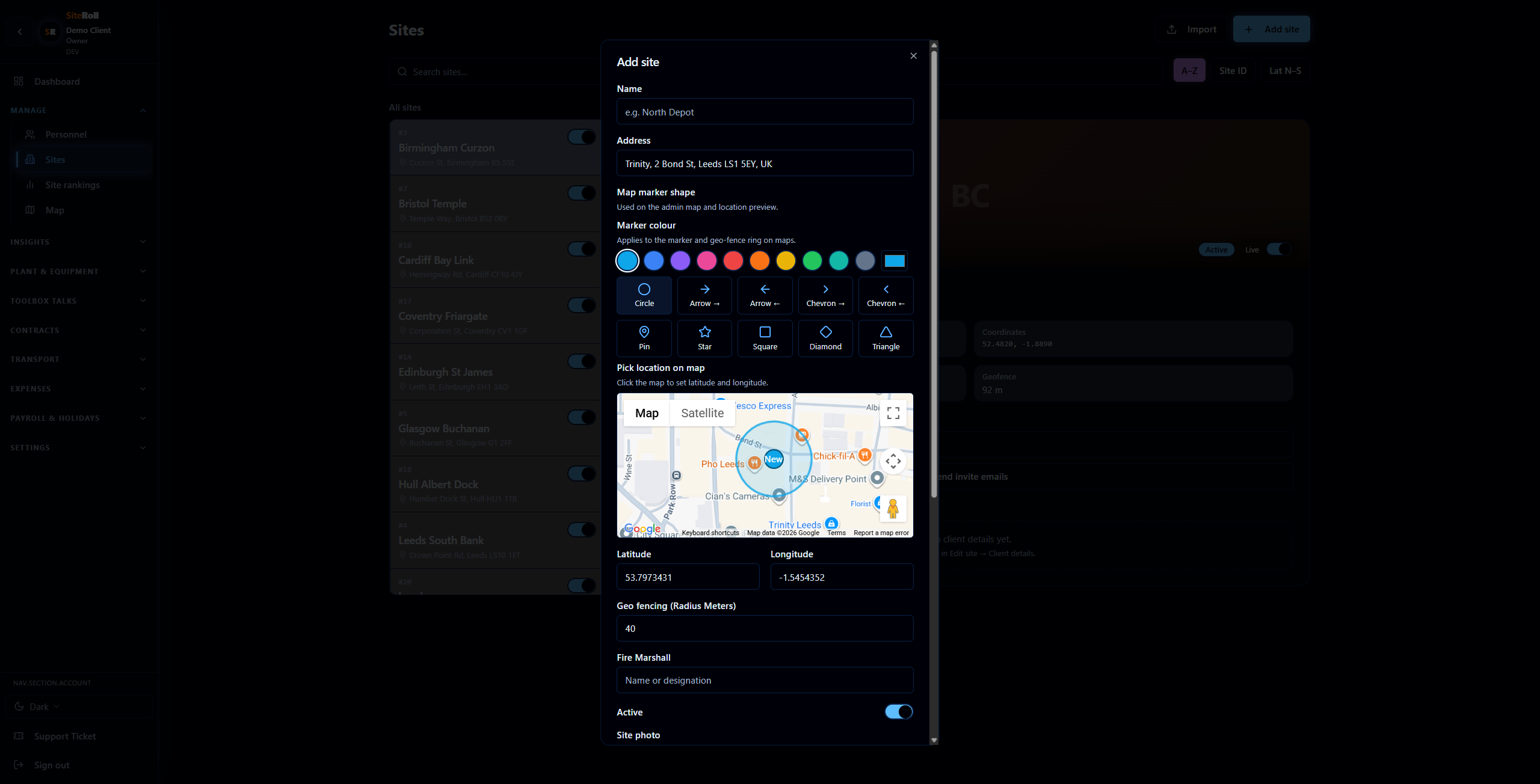1540x784 pixels.
Task: Pick the Diamond marker shape
Action: tap(825, 338)
